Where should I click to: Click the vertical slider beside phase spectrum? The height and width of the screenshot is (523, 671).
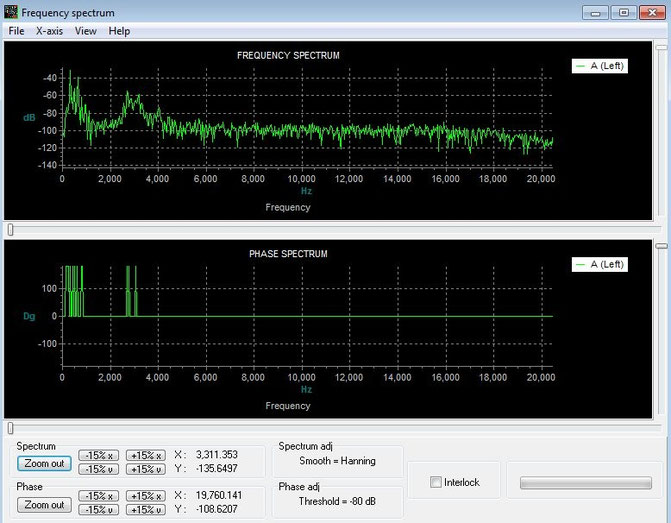(x=661, y=329)
